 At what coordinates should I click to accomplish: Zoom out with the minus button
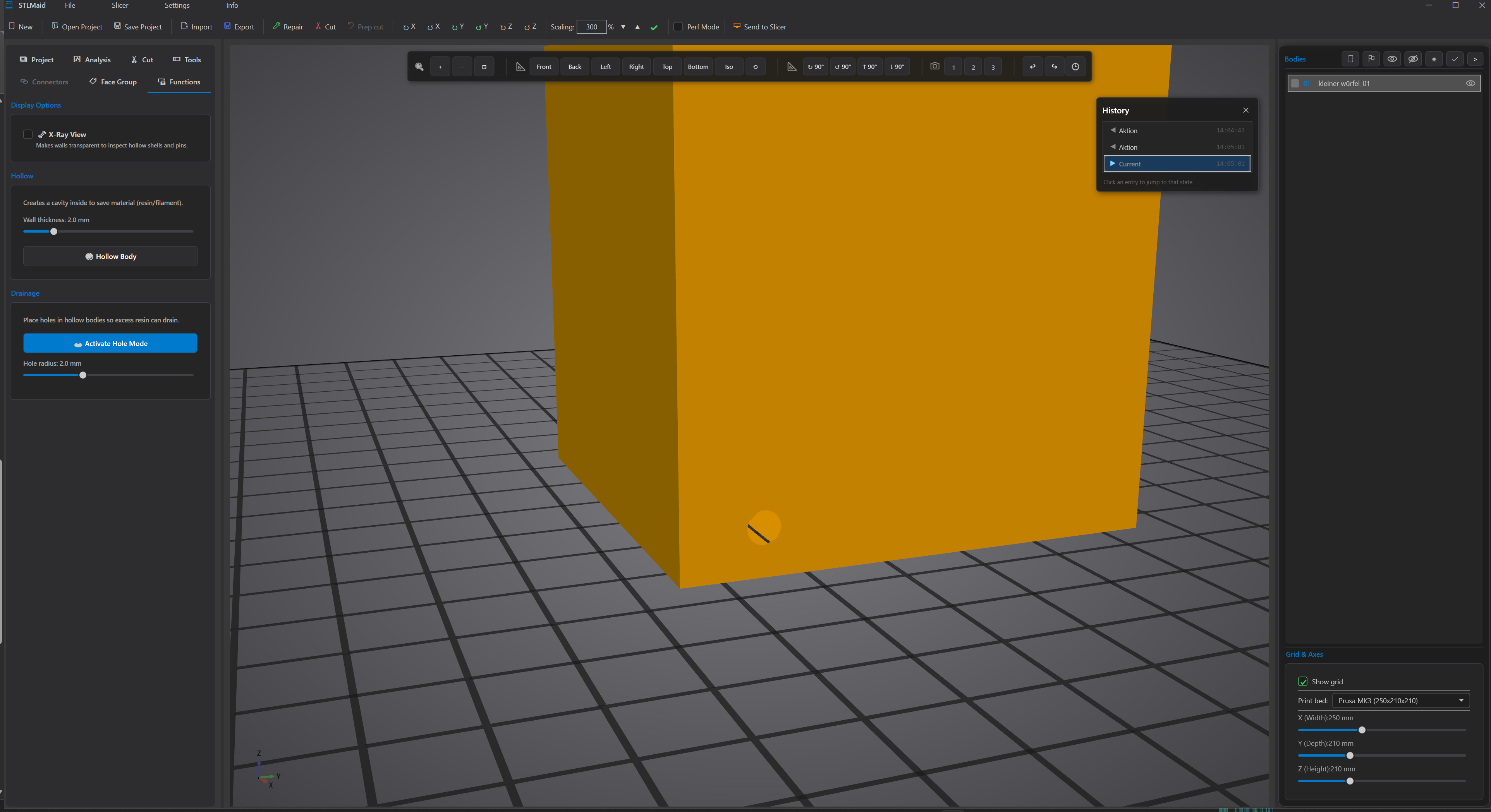462,67
